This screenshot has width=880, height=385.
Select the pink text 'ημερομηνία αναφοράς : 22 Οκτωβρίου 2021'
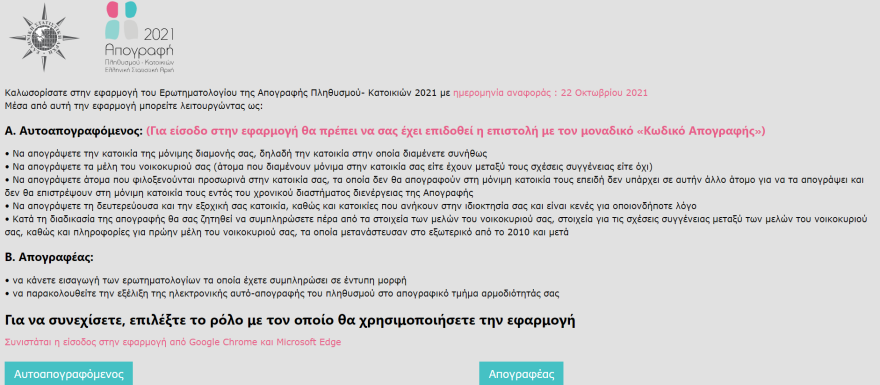tap(550, 93)
